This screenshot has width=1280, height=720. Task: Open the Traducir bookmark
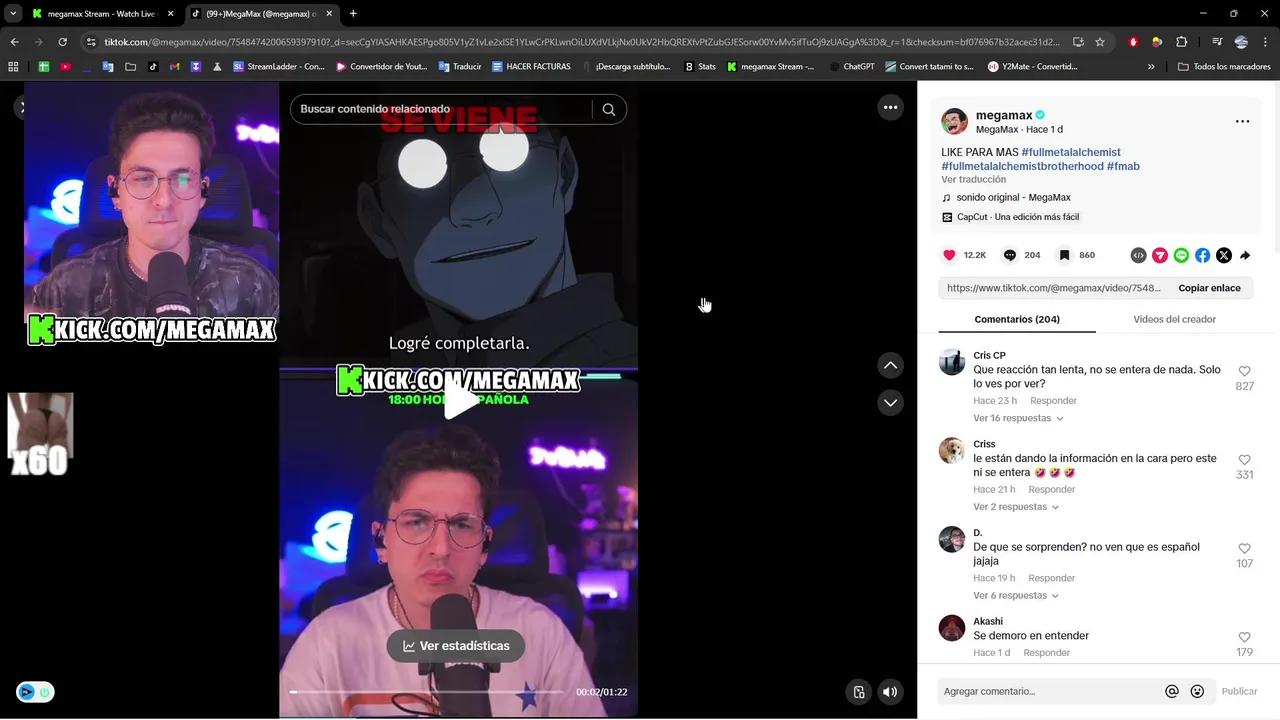pyautogui.click(x=459, y=67)
